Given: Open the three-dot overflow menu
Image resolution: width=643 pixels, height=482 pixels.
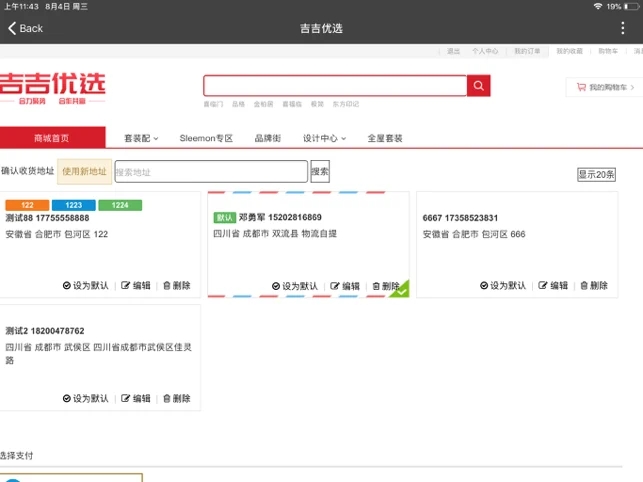Looking at the screenshot, I should pos(622,28).
